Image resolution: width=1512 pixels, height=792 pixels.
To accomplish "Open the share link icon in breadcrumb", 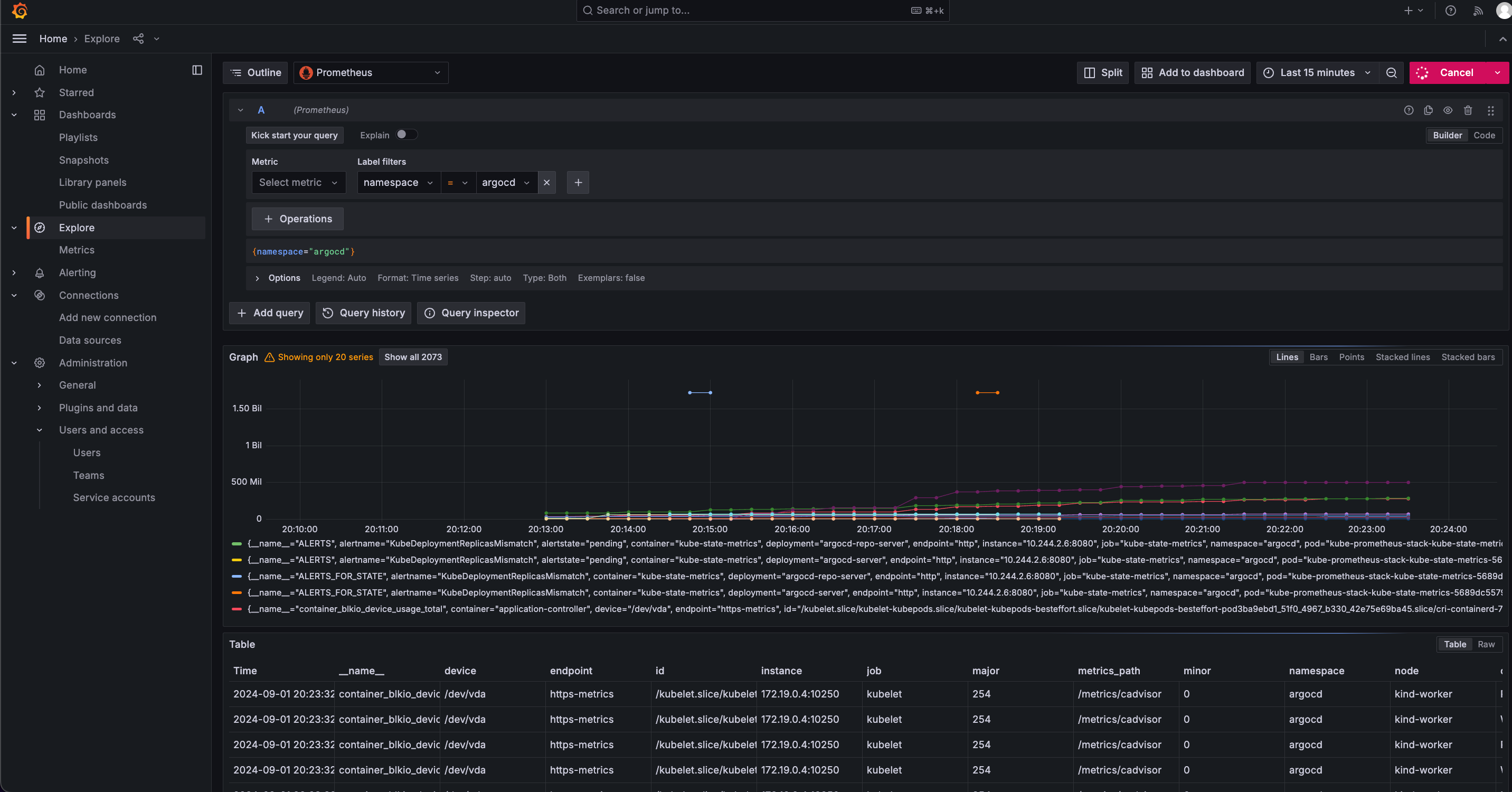I will [x=138, y=39].
